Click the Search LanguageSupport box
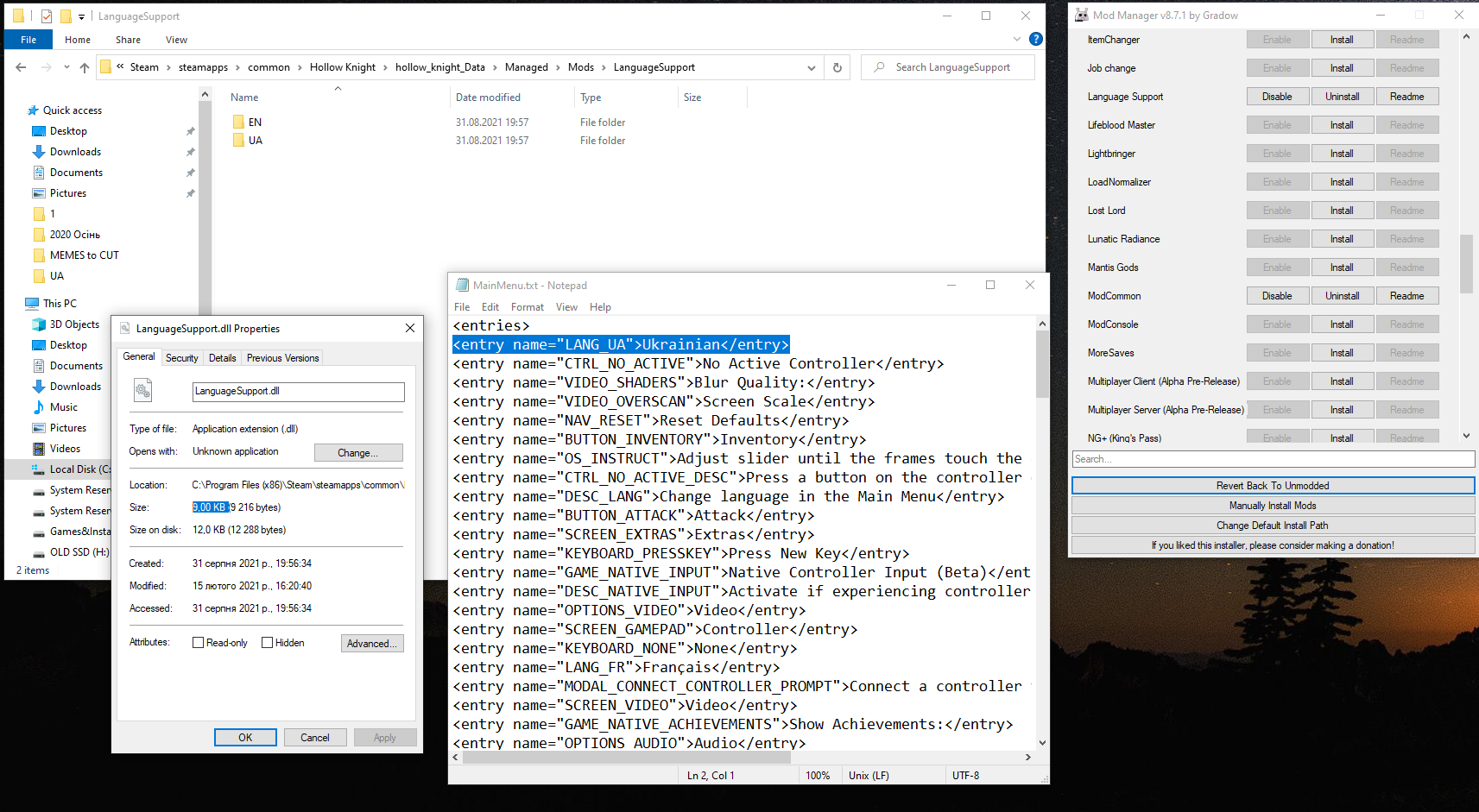The height and width of the screenshot is (812, 1479). 948,67
